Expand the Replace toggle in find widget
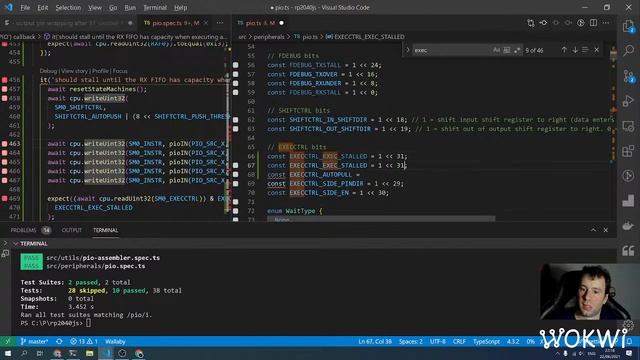 click(407, 50)
